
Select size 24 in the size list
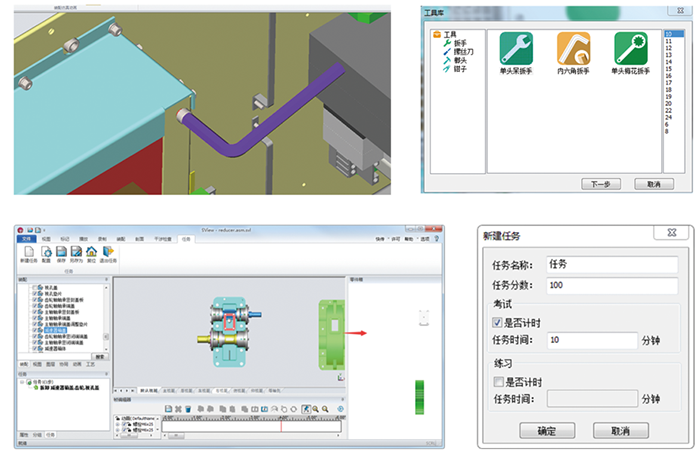pyautogui.click(x=669, y=117)
